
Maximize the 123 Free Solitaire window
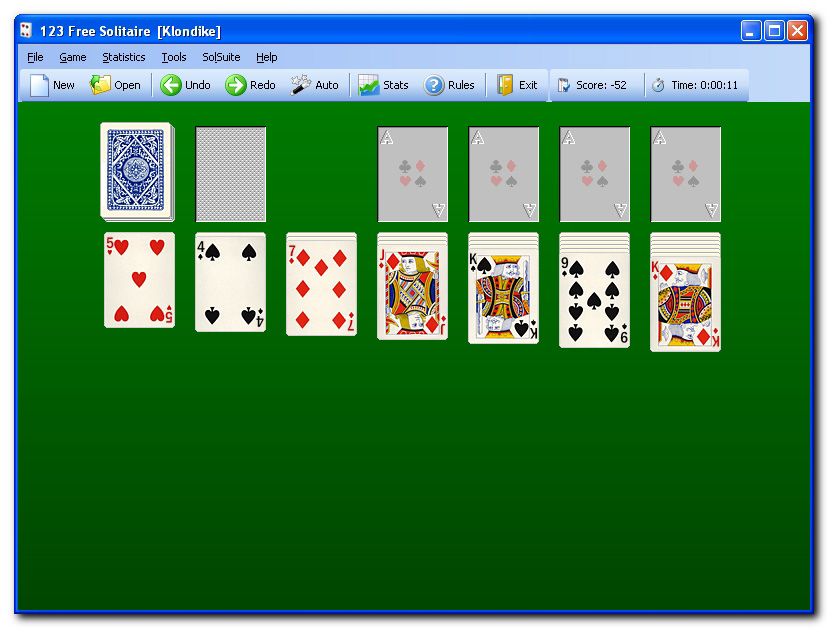point(774,31)
